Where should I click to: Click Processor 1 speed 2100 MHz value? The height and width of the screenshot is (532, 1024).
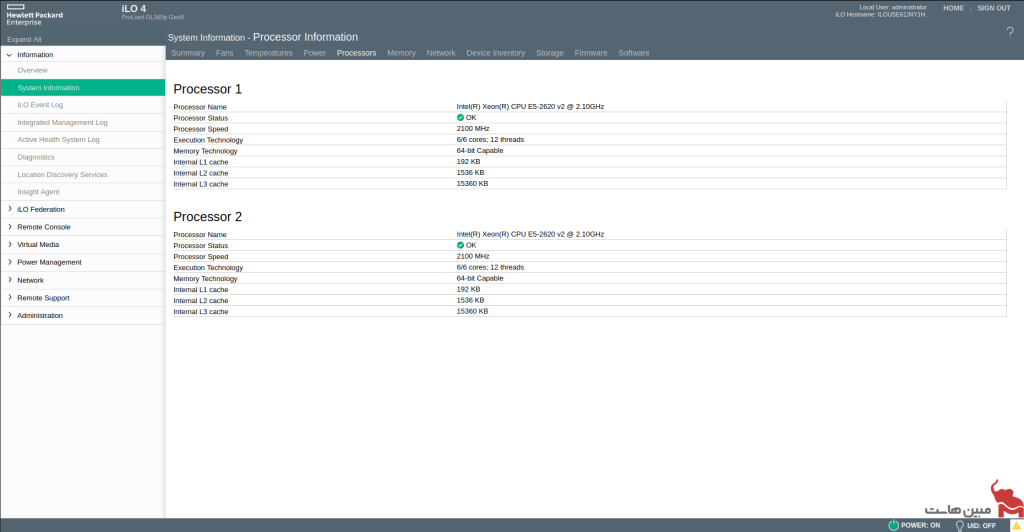click(x=473, y=129)
